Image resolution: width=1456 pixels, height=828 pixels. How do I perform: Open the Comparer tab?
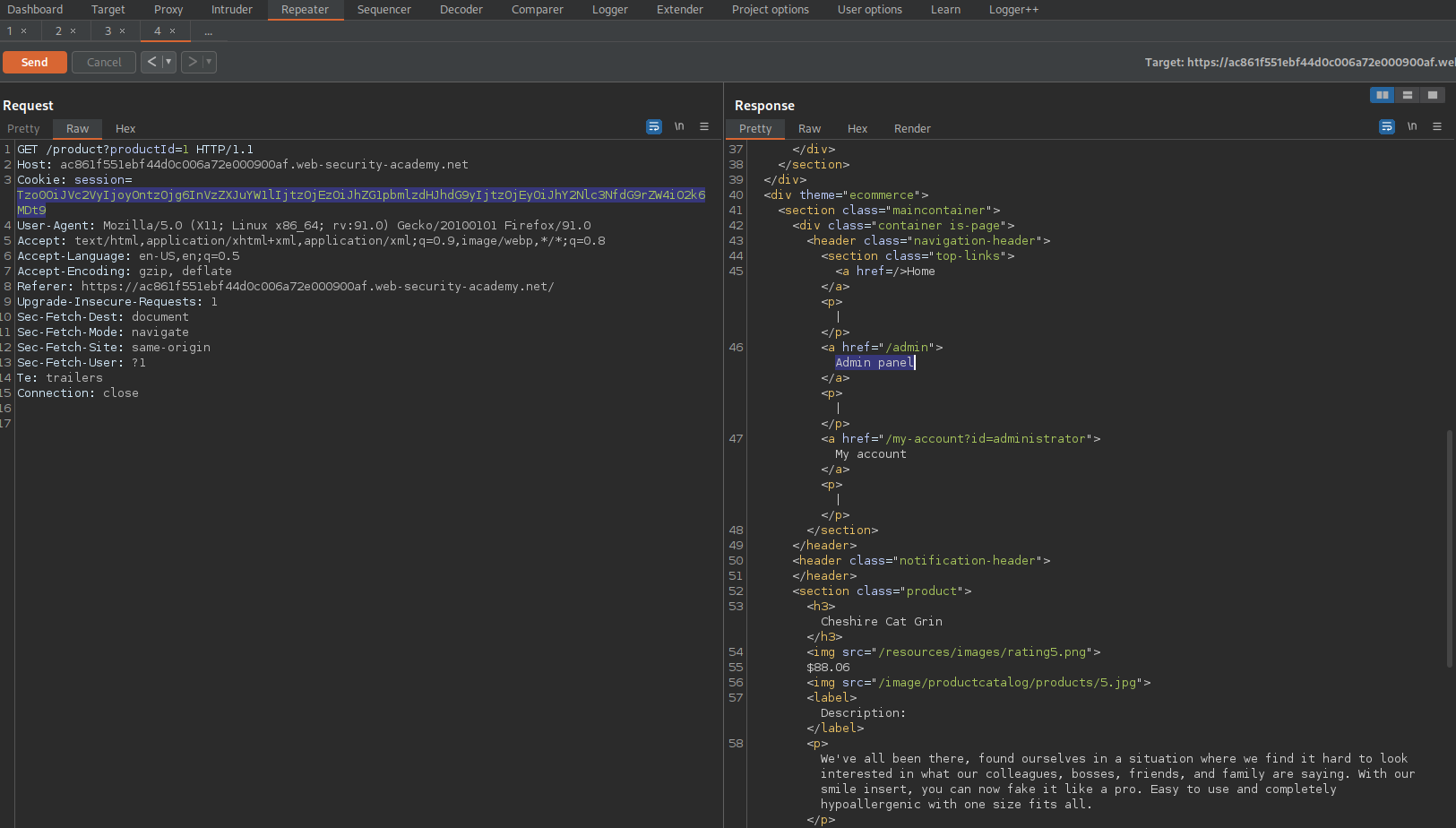tap(538, 10)
